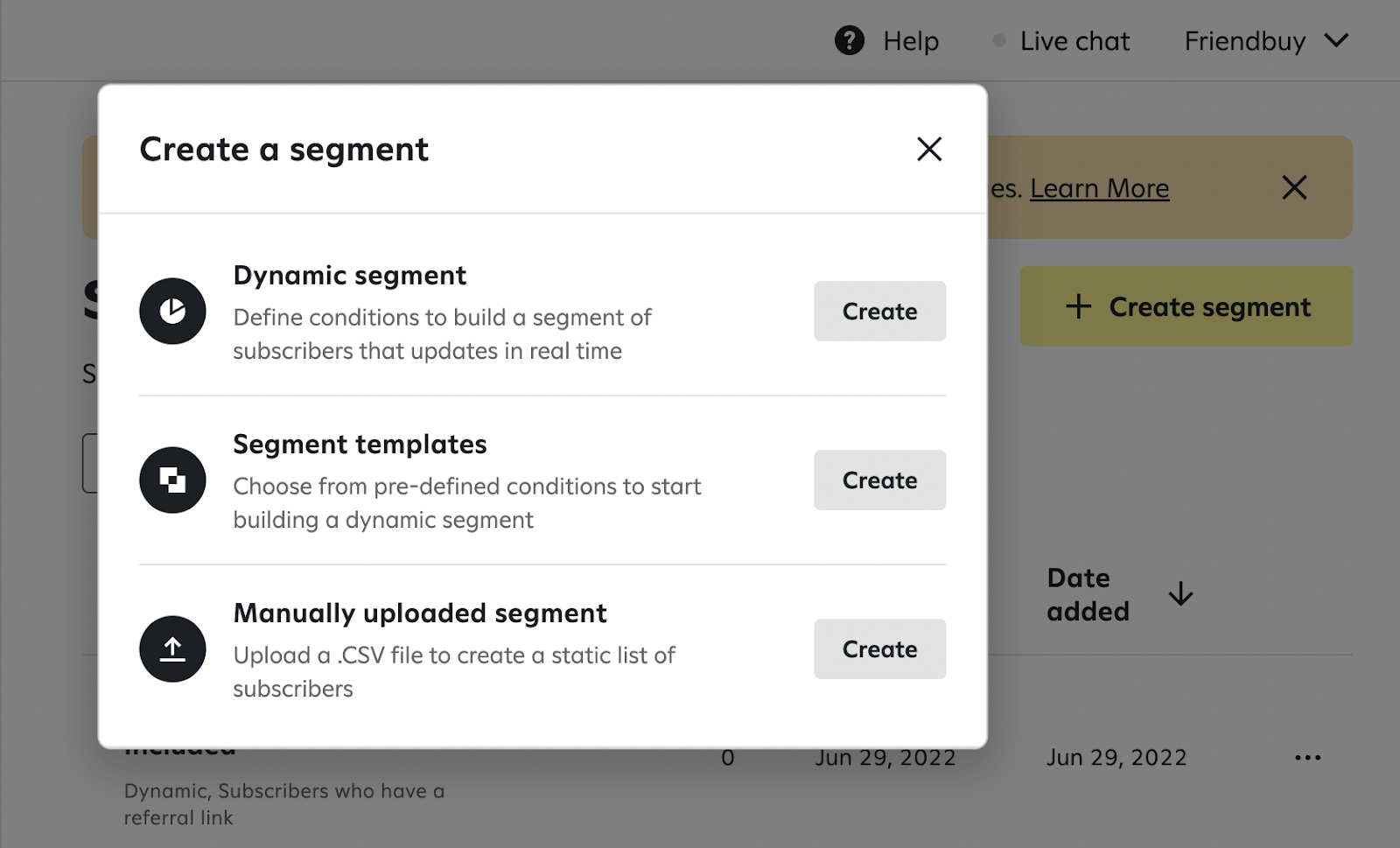Click the Create segment button label

pyautogui.click(x=1209, y=307)
